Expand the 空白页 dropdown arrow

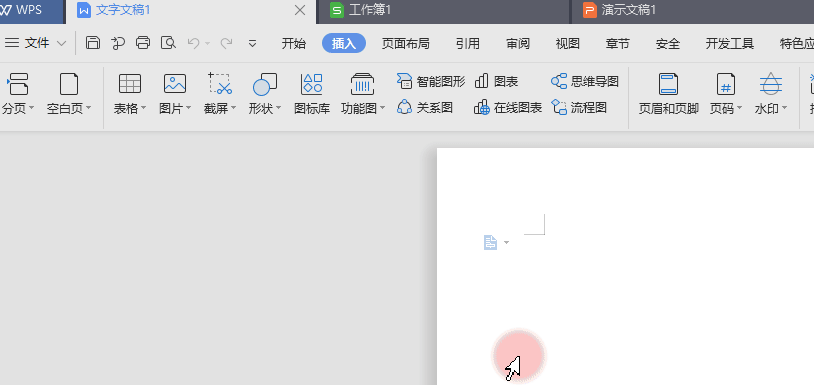[x=88, y=108]
